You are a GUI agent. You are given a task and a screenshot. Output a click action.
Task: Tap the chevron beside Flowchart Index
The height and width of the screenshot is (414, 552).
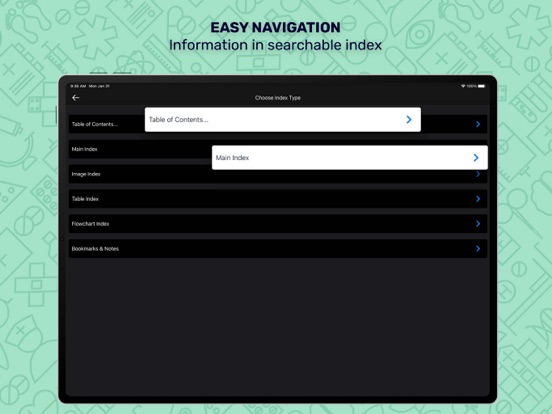click(x=478, y=224)
